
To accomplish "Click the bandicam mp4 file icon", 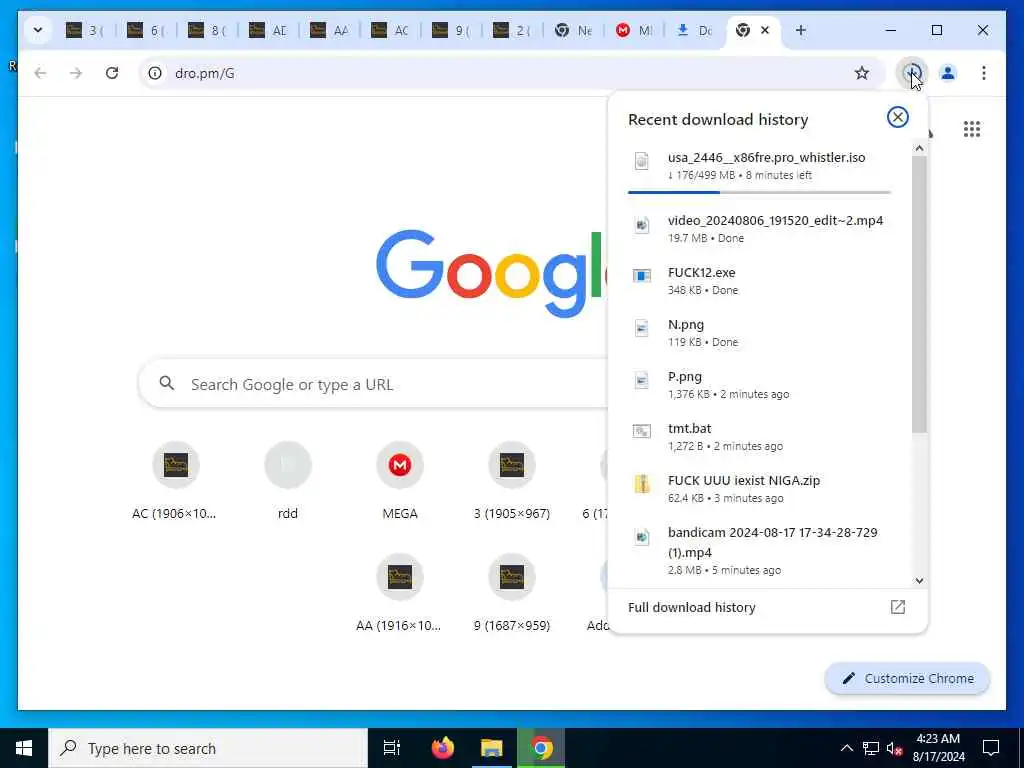I will [642, 537].
